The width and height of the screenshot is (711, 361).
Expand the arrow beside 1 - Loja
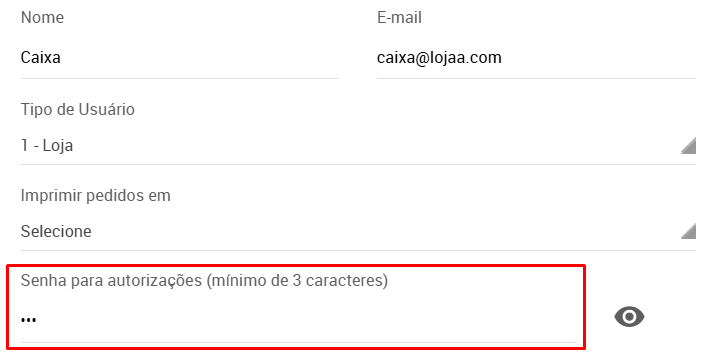tap(688, 146)
